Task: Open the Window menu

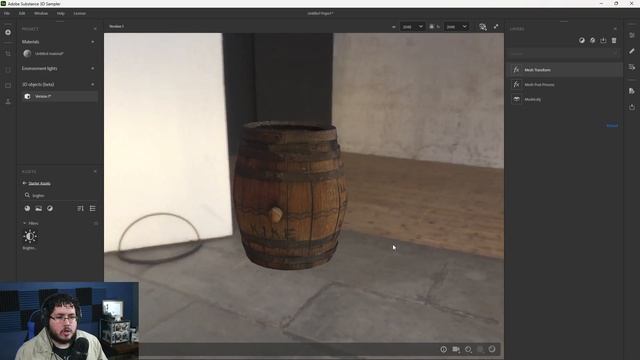Action: point(41,13)
